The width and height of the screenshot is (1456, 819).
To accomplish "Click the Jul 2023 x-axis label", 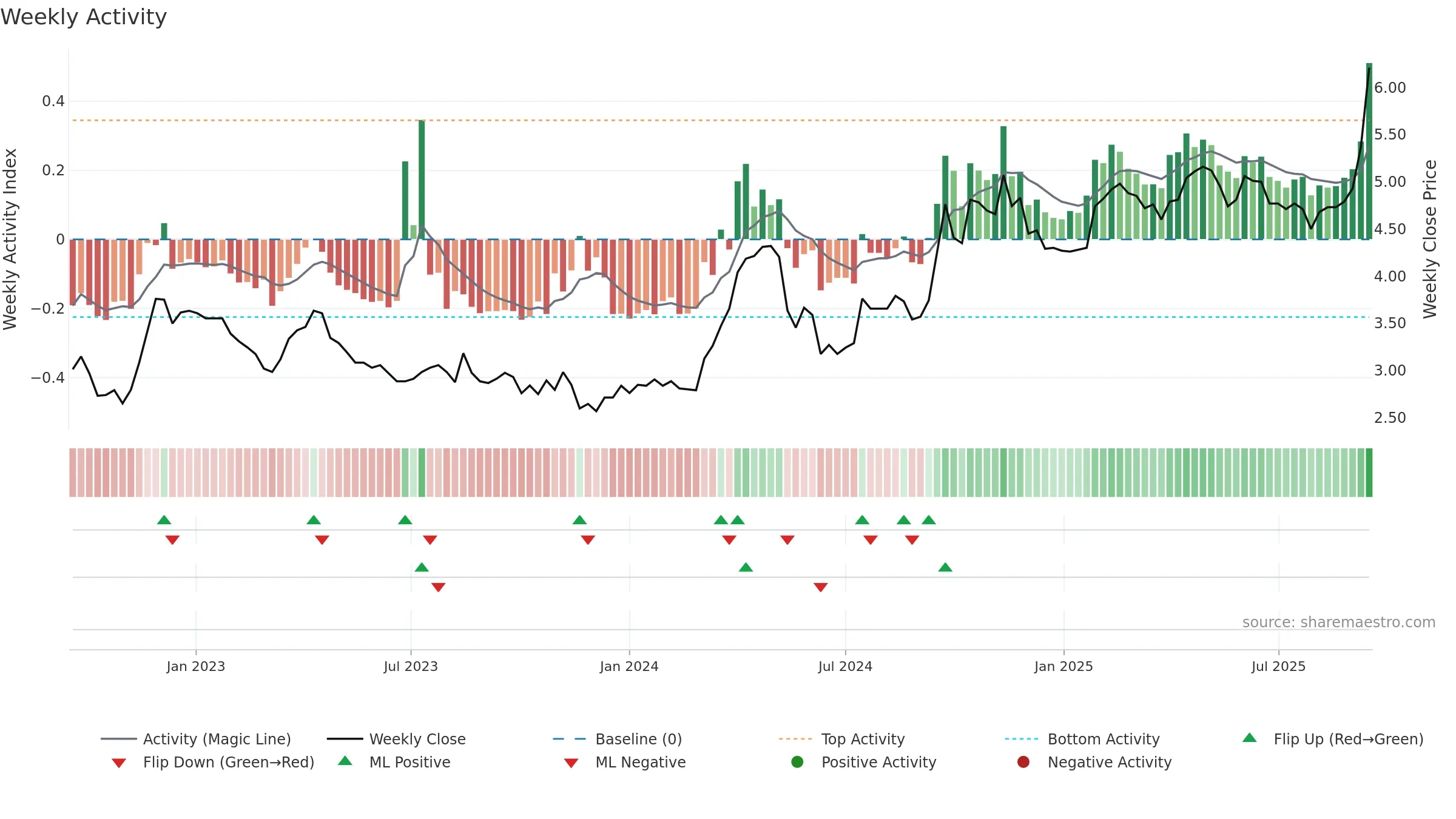I will 411,666.
